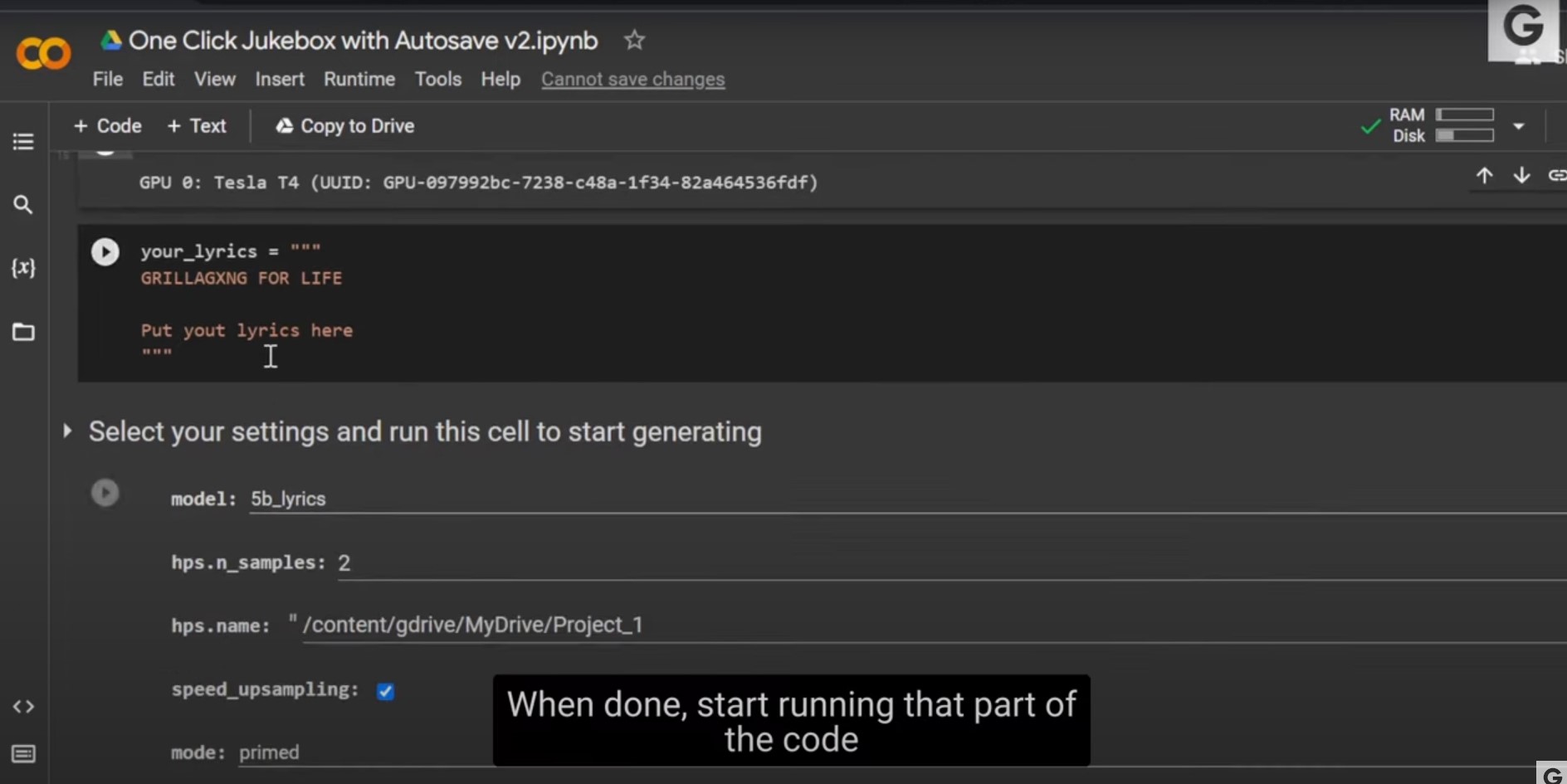1567x784 pixels.
Task: Click the Copy to Drive button
Action: [345, 126]
